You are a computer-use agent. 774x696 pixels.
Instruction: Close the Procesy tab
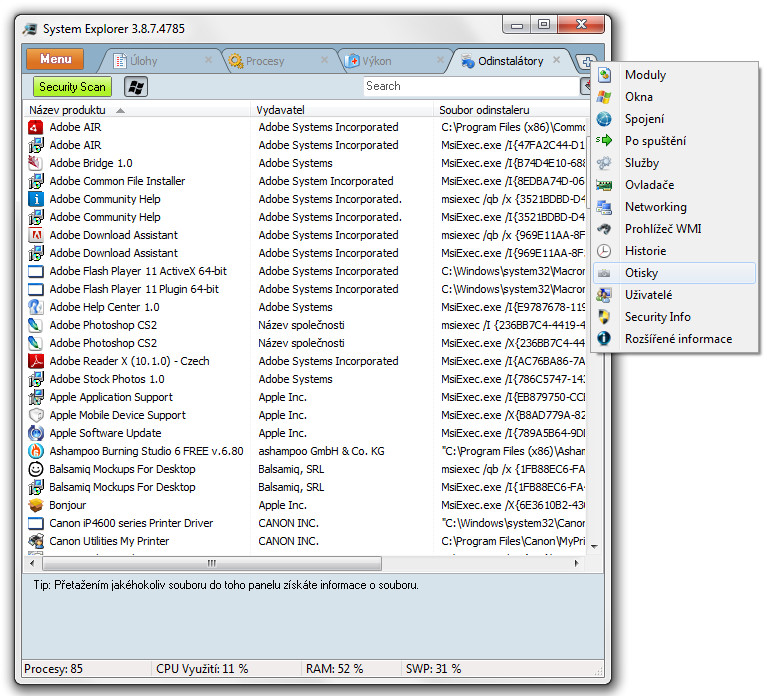pyautogui.click(x=324, y=60)
